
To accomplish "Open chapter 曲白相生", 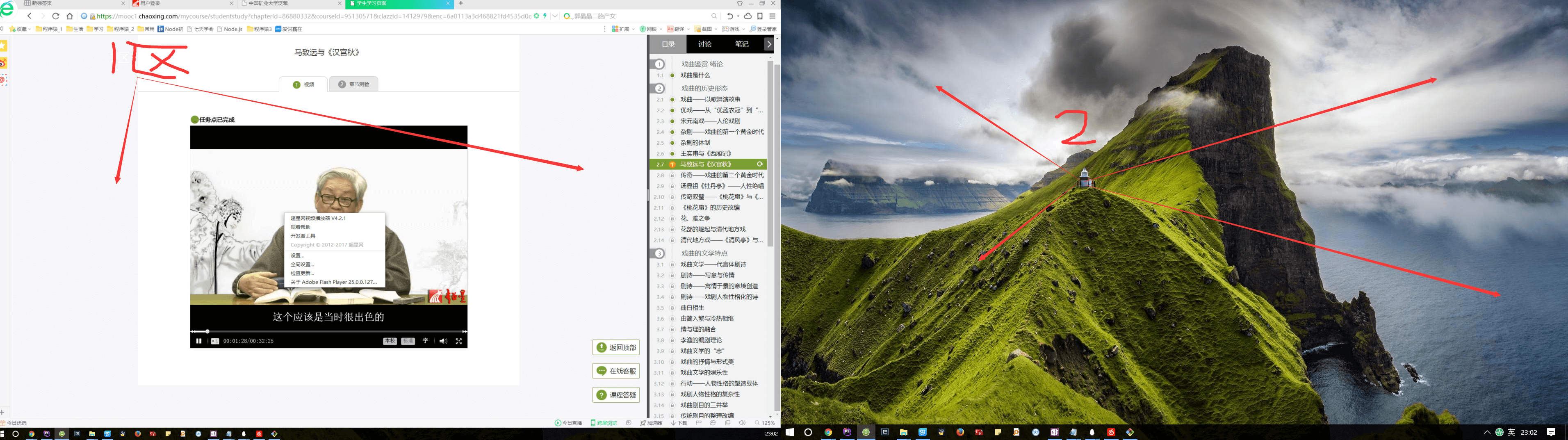I will click(x=691, y=308).
